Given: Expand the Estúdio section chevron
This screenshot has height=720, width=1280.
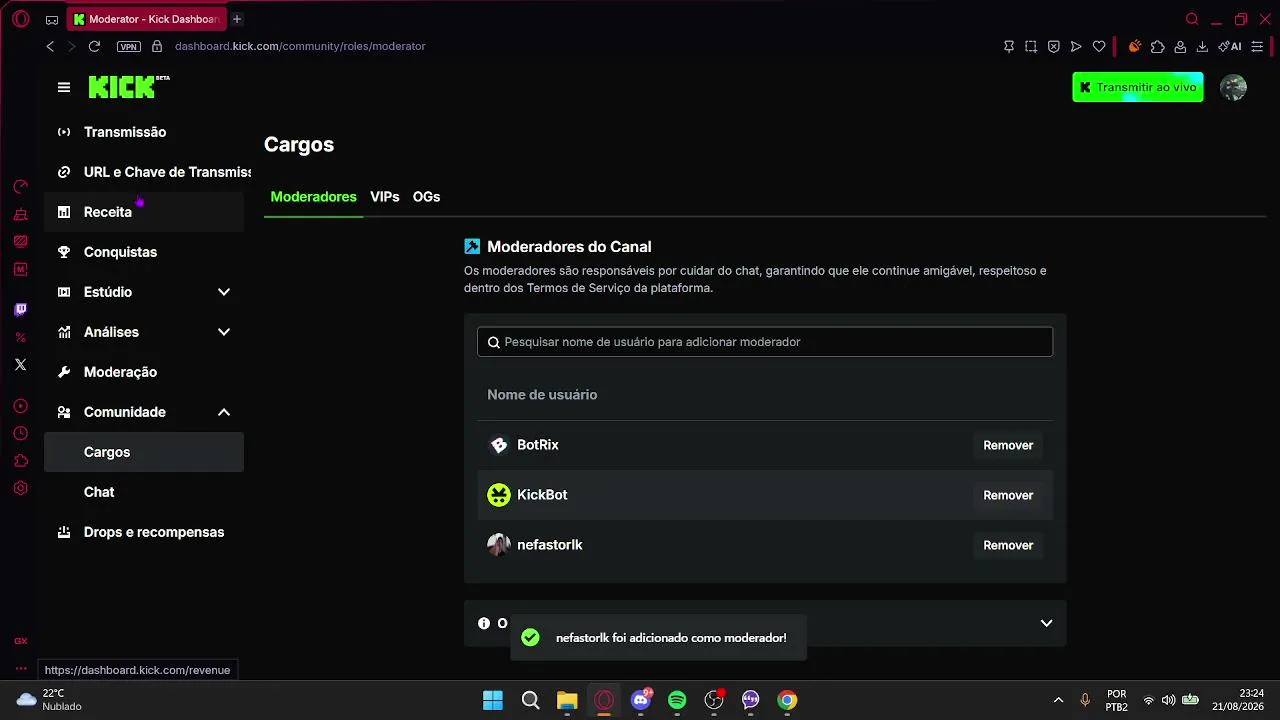Looking at the screenshot, I should point(224,292).
